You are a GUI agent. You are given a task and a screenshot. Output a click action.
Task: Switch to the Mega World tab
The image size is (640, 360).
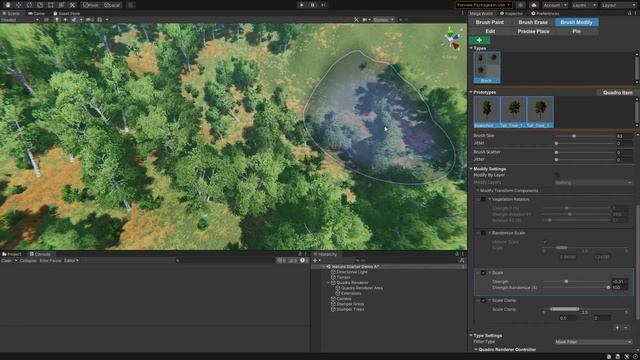481,13
